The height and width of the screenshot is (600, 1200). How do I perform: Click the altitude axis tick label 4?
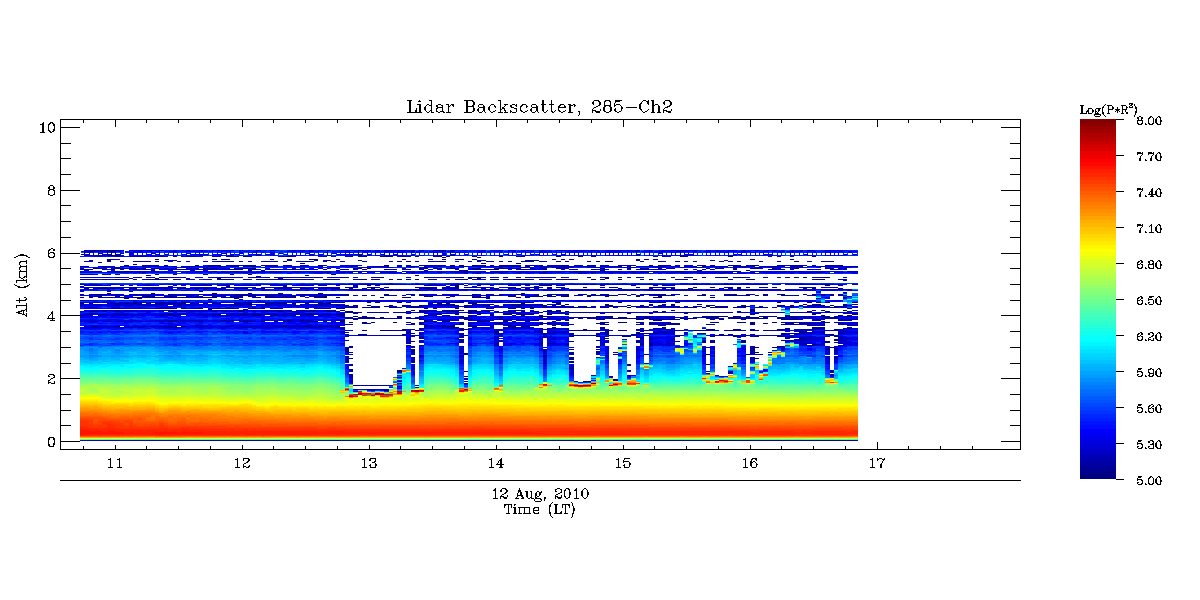(x=50, y=316)
